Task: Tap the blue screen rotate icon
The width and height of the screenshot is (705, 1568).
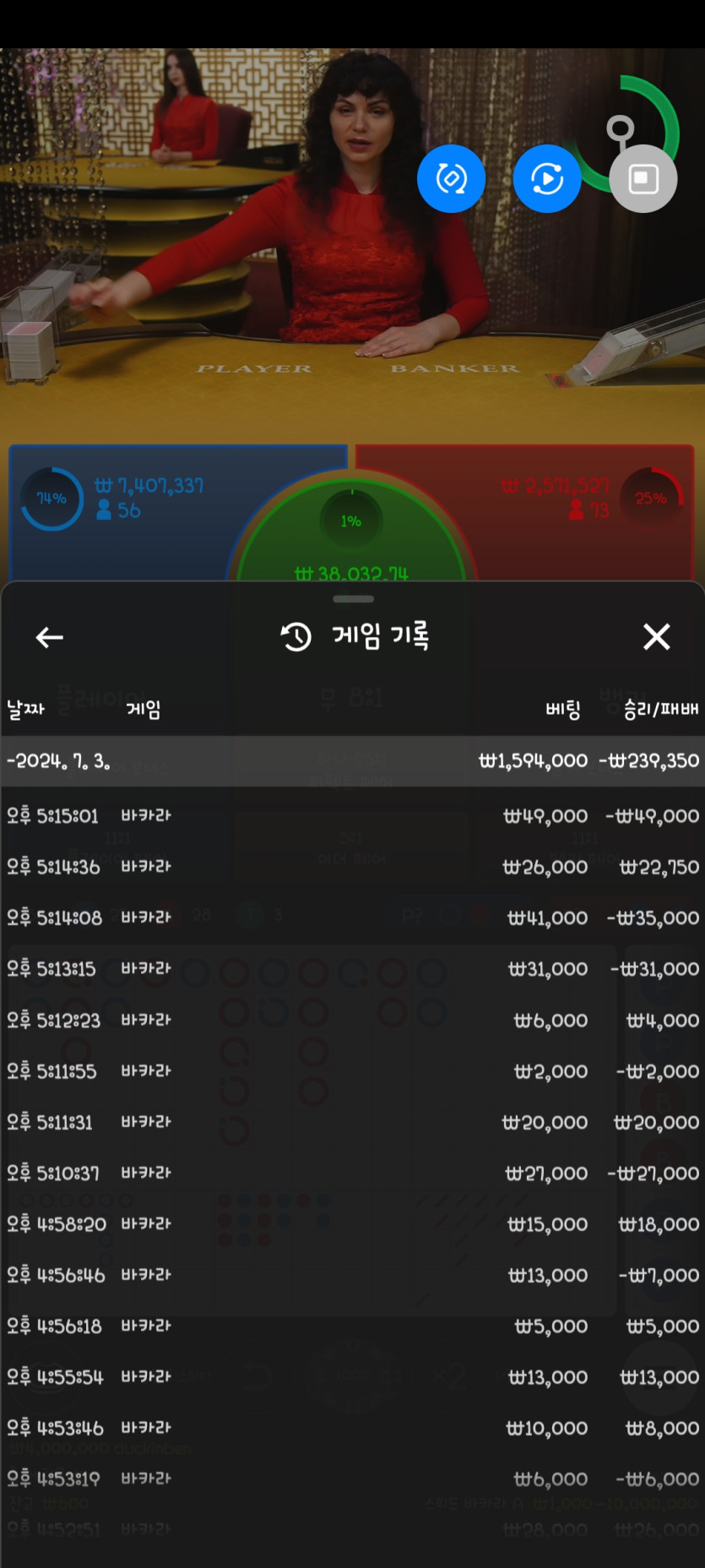Action: point(451,178)
